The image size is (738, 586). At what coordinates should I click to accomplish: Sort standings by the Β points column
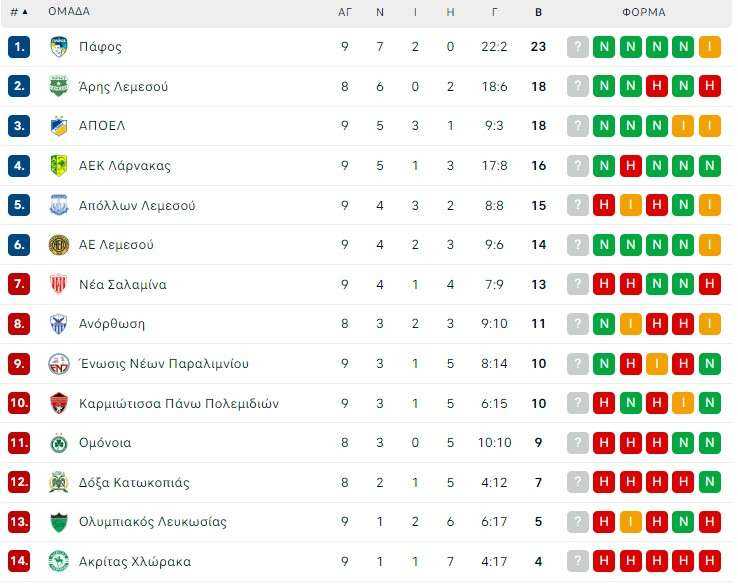click(538, 12)
